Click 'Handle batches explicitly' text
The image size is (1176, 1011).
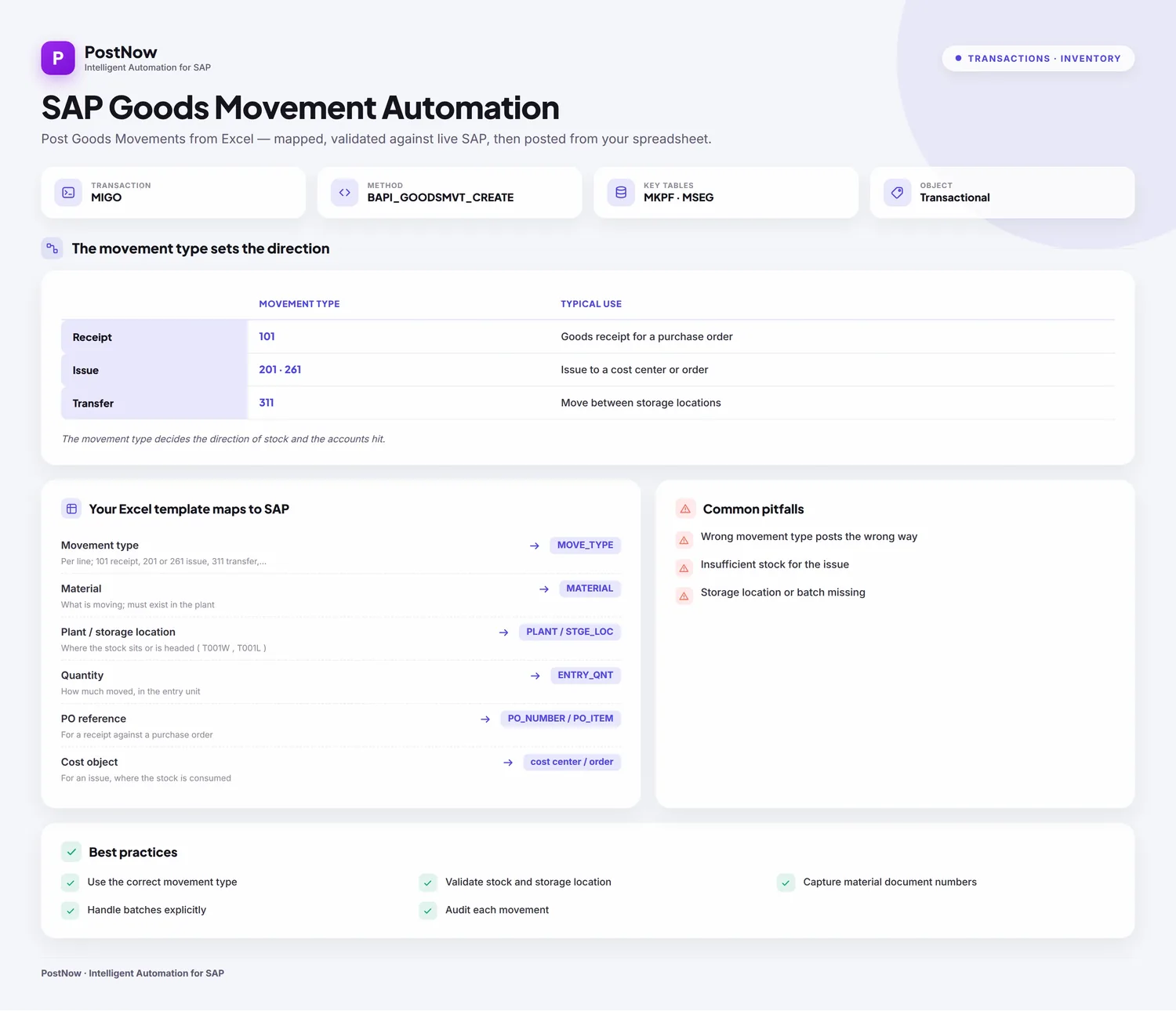[147, 910]
